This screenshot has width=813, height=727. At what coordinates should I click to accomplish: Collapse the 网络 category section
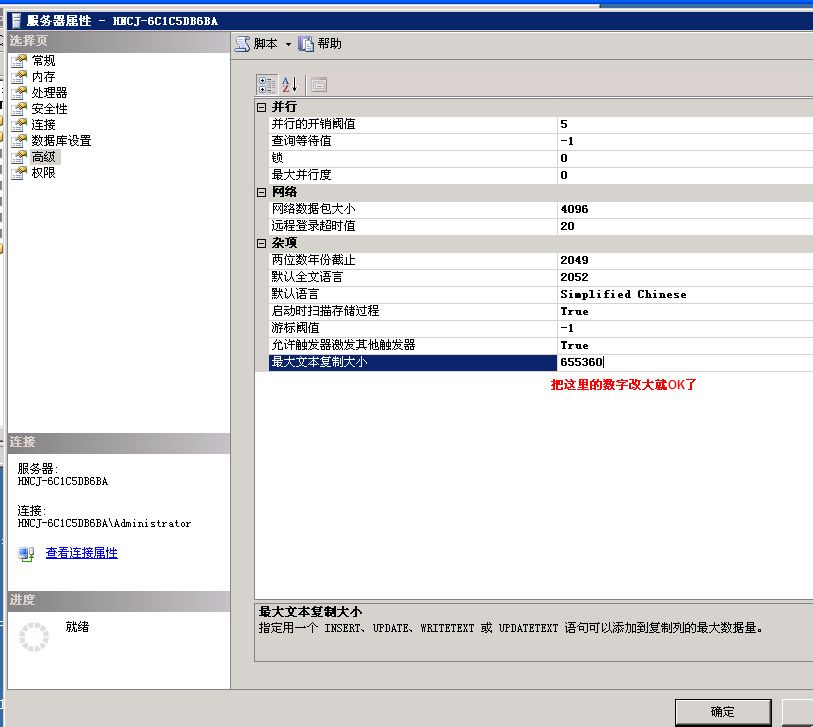pos(262,192)
